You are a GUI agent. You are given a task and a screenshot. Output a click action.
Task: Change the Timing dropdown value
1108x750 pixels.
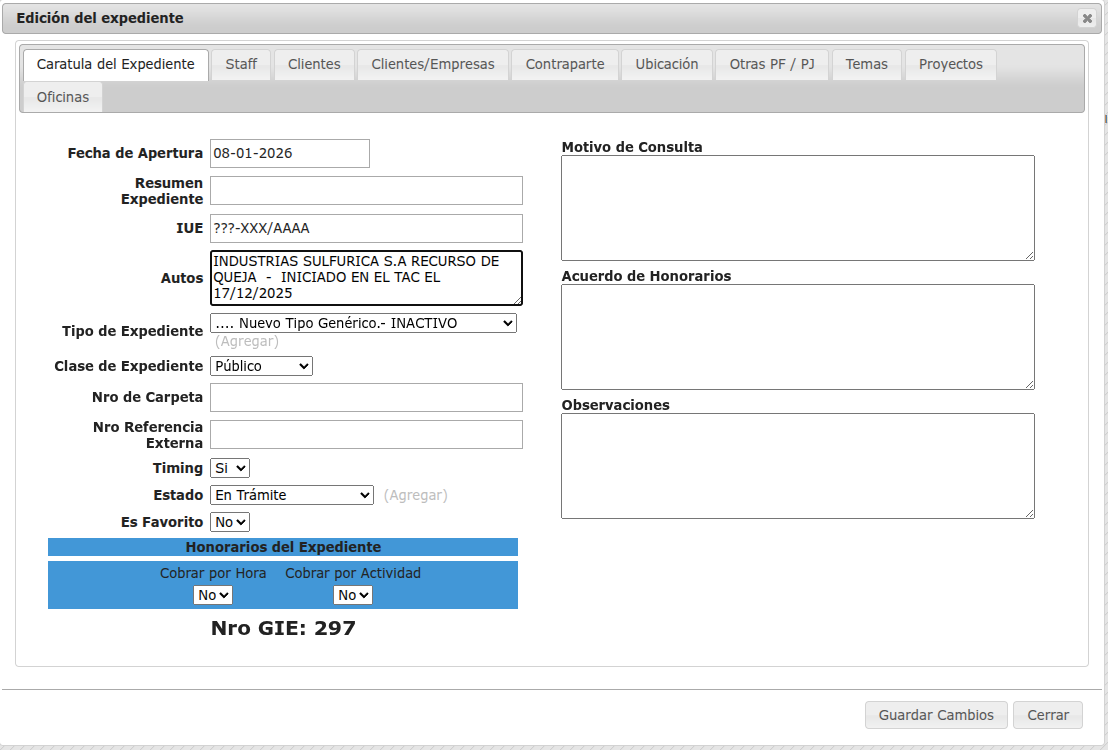click(230, 468)
